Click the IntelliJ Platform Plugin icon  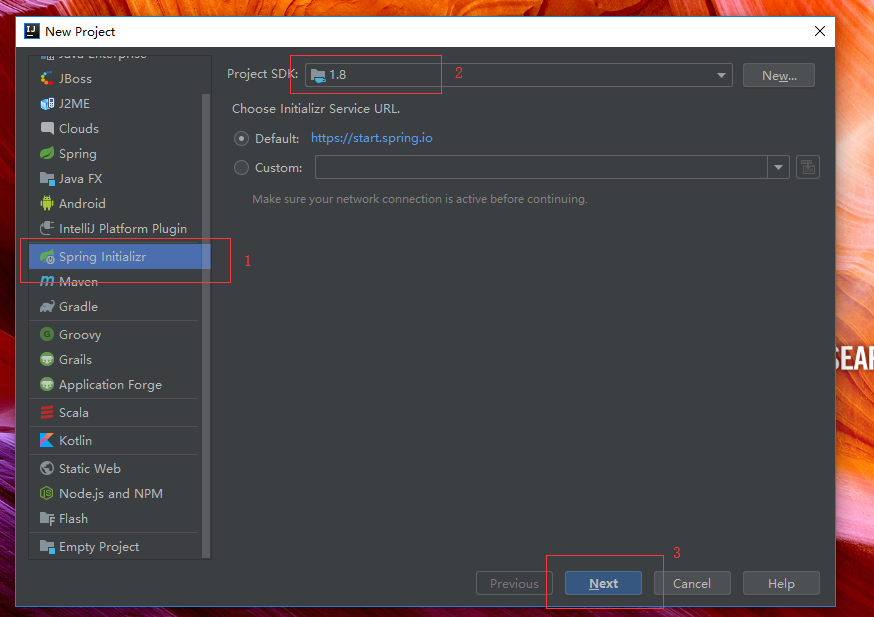[47, 228]
